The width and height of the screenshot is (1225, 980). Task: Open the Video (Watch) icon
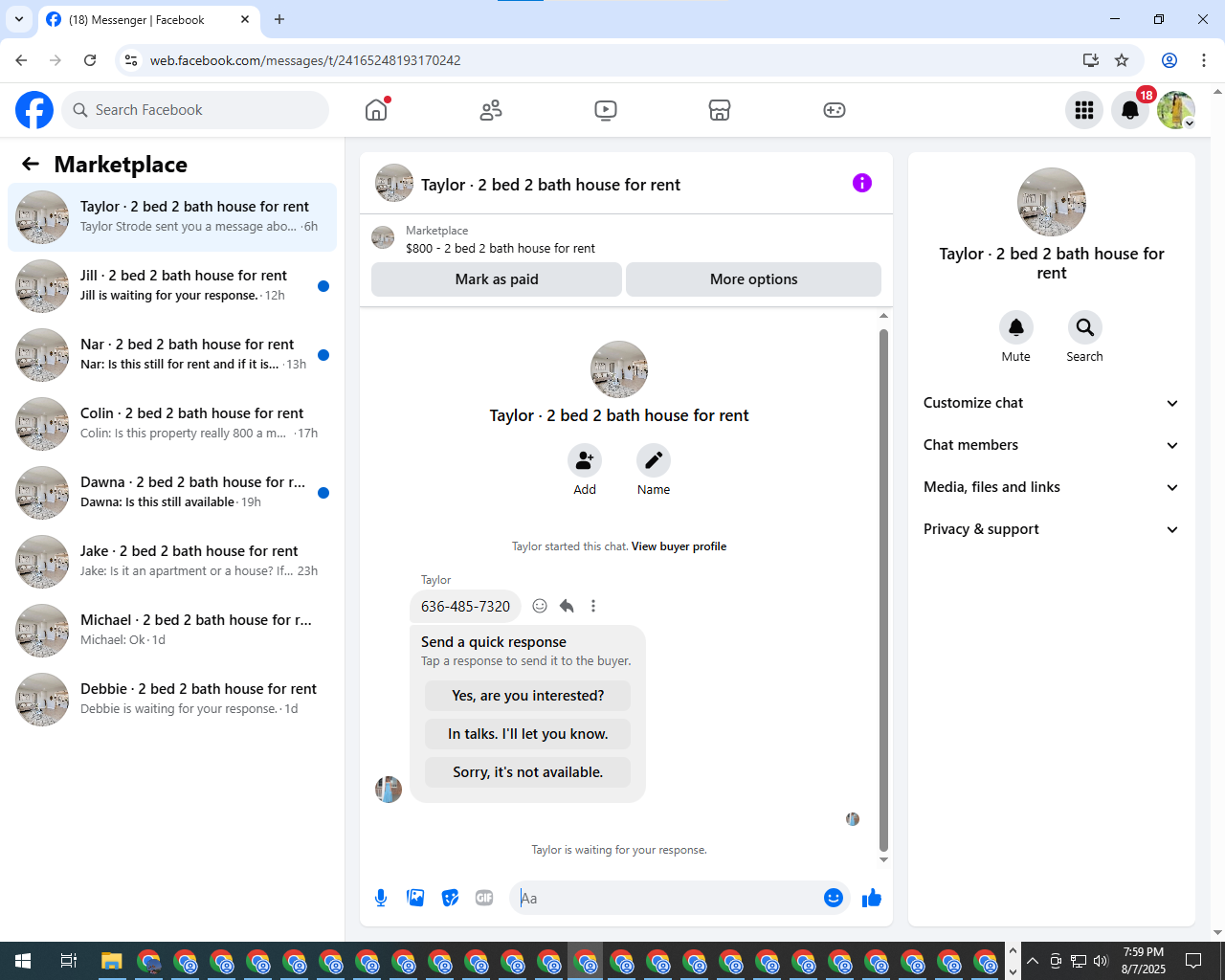pyautogui.click(x=605, y=110)
